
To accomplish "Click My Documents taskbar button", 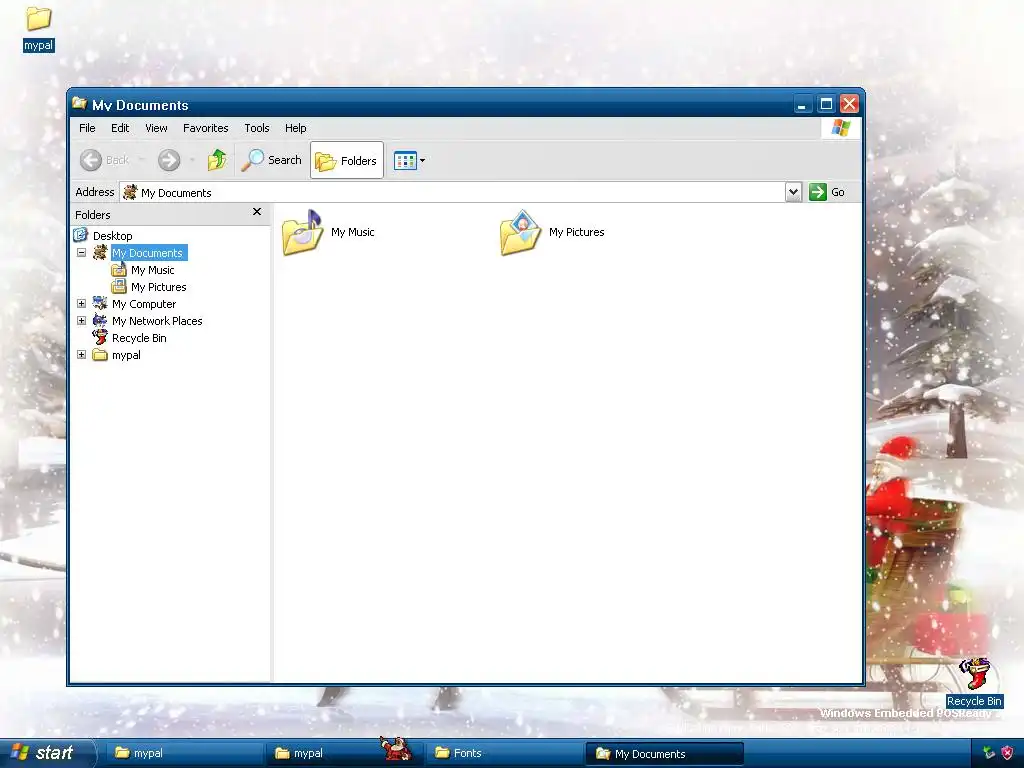I will (x=664, y=753).
